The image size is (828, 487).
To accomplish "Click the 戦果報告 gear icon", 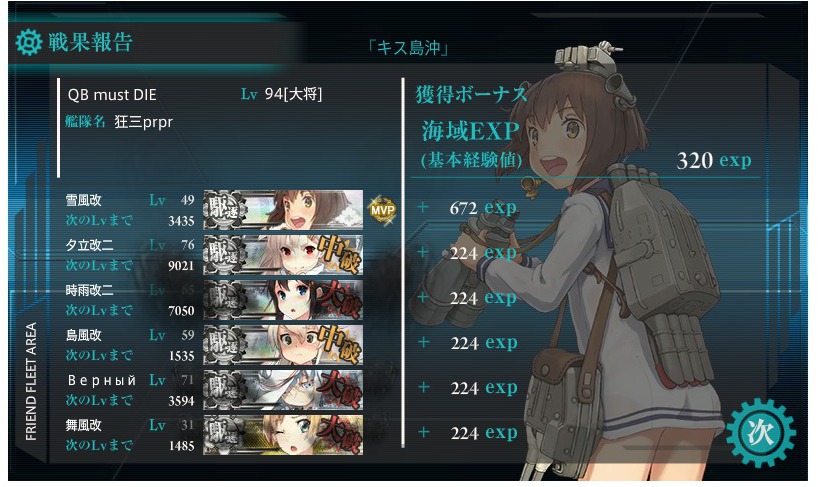I will click(28, 42).
